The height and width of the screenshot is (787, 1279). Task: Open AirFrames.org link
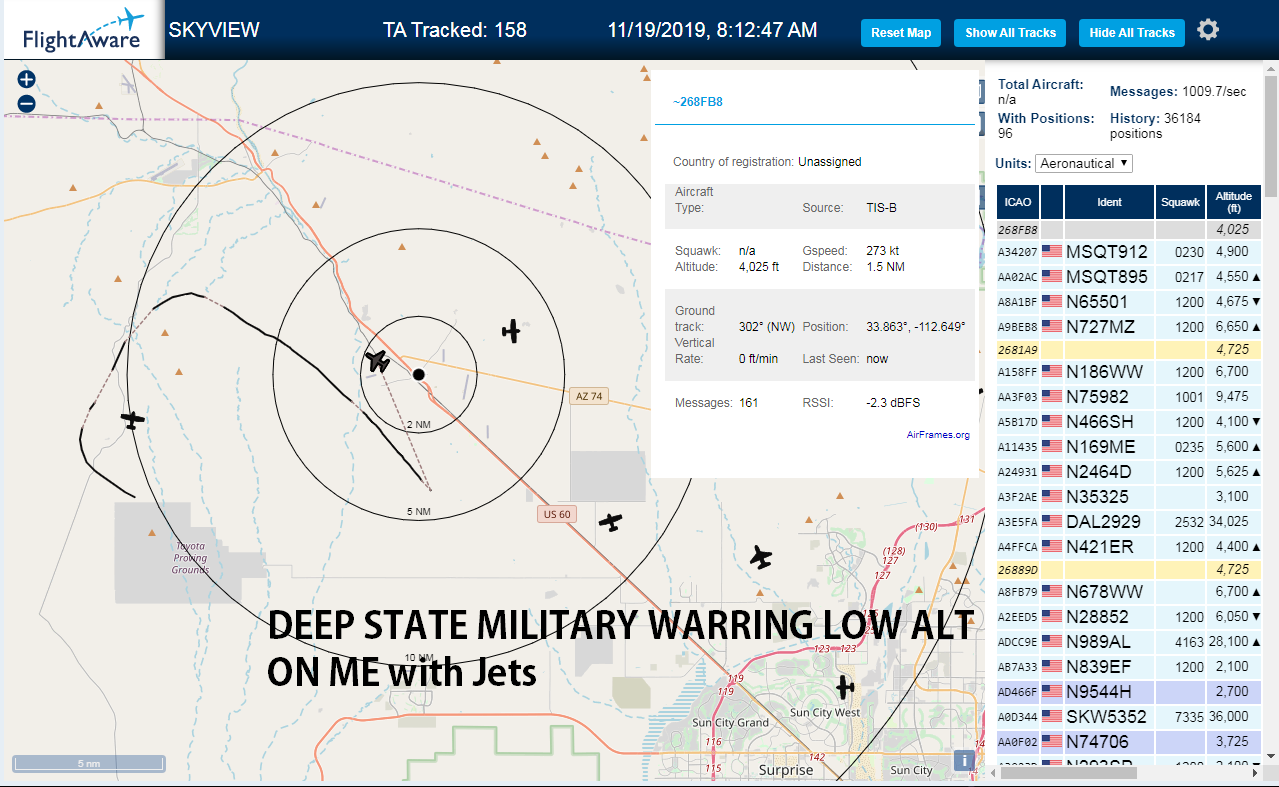coord(938,435)
